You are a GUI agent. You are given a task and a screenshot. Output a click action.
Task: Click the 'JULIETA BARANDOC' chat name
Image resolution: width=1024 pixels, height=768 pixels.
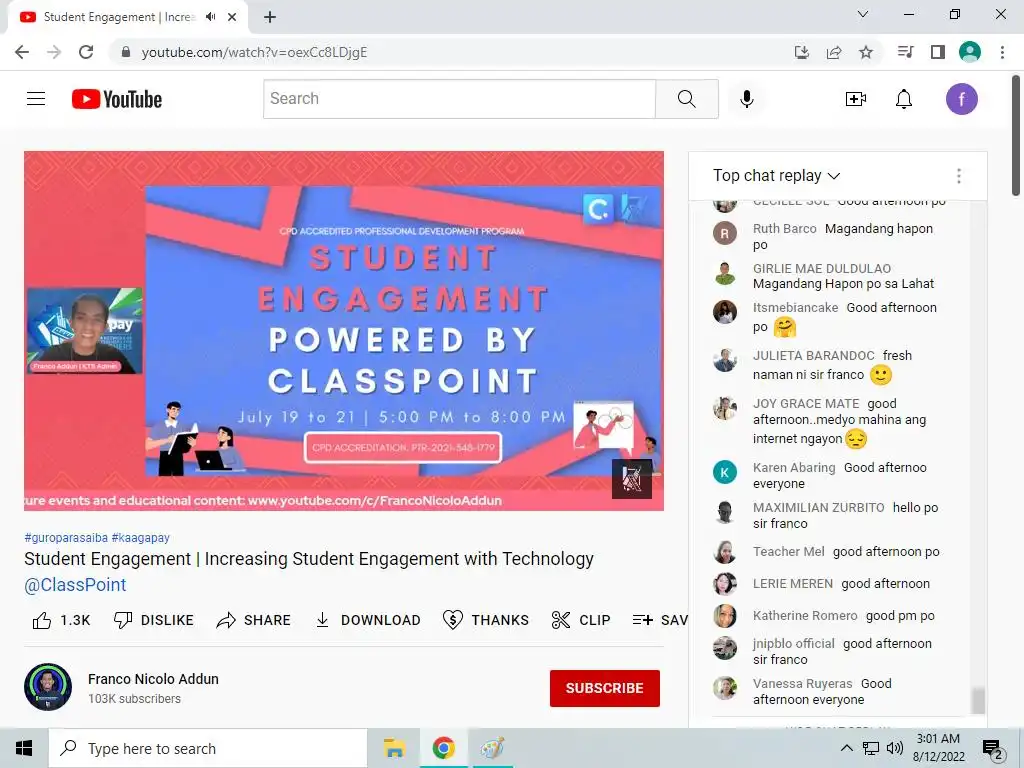coord(813,355)
